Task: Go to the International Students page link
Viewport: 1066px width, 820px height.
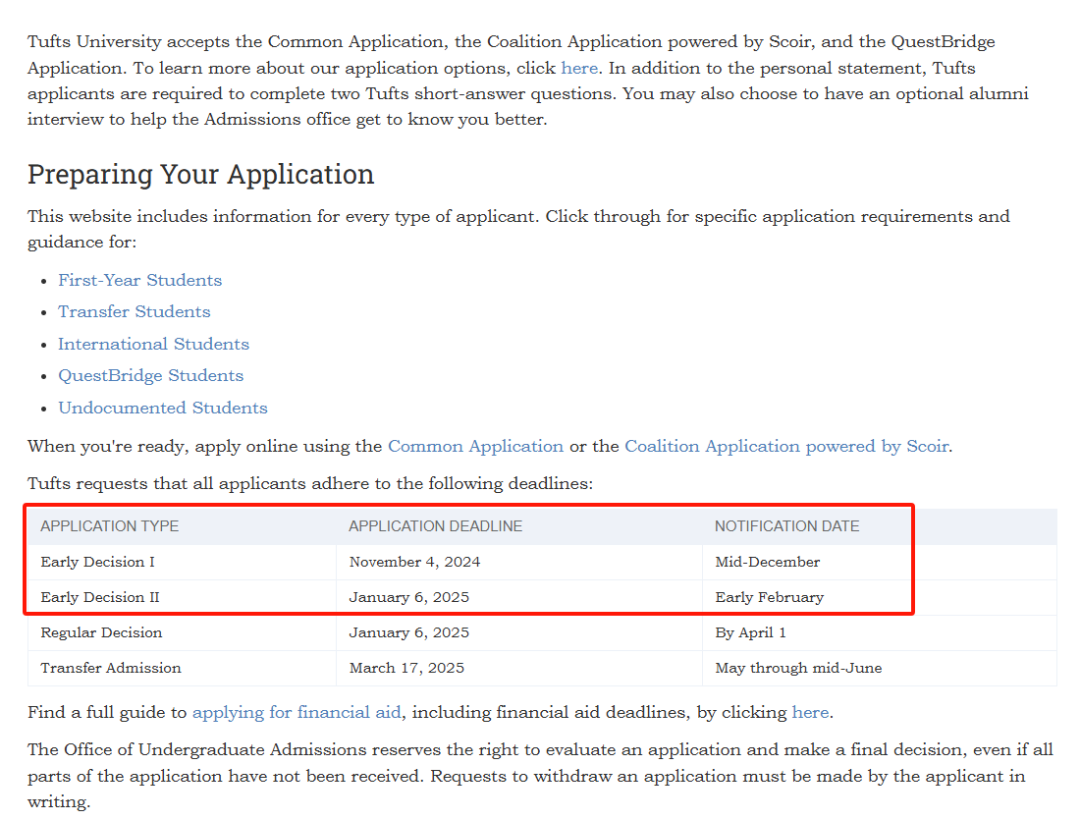Action: click(x=153, y=344)
